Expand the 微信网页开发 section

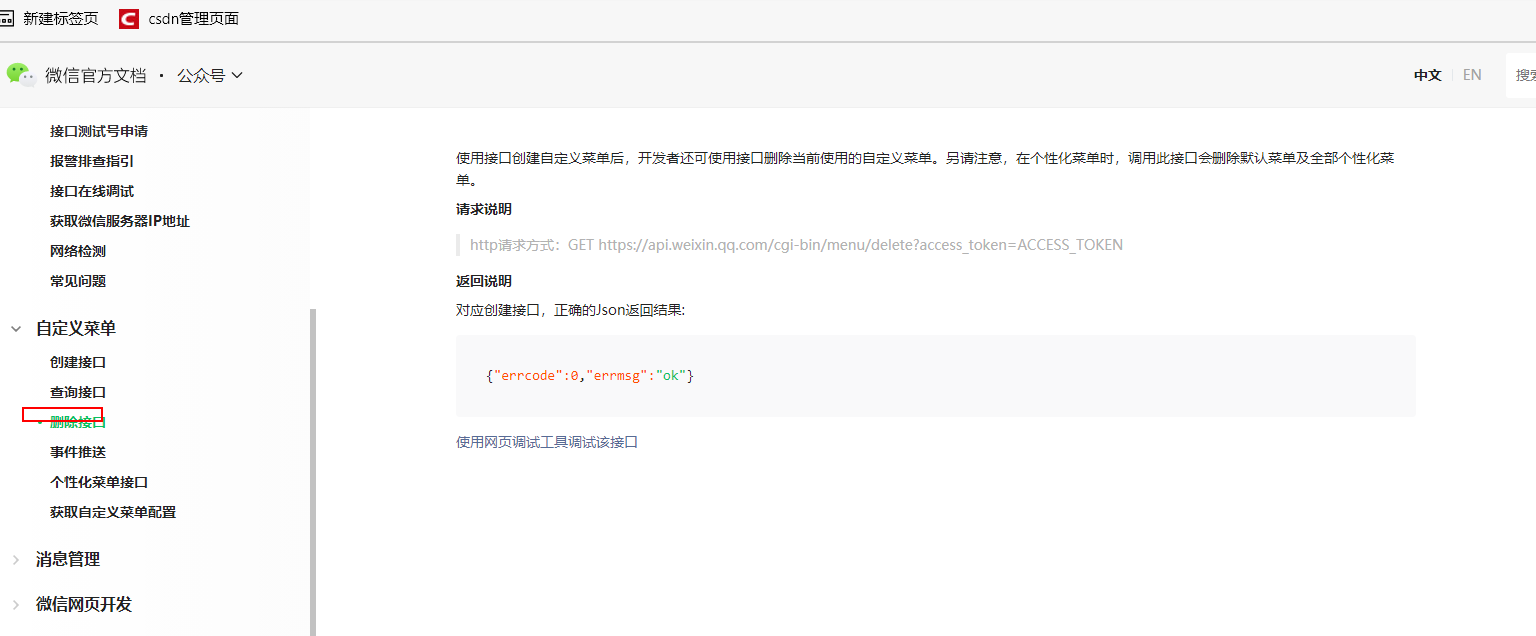pyautogui.click(x=16, y=604)
